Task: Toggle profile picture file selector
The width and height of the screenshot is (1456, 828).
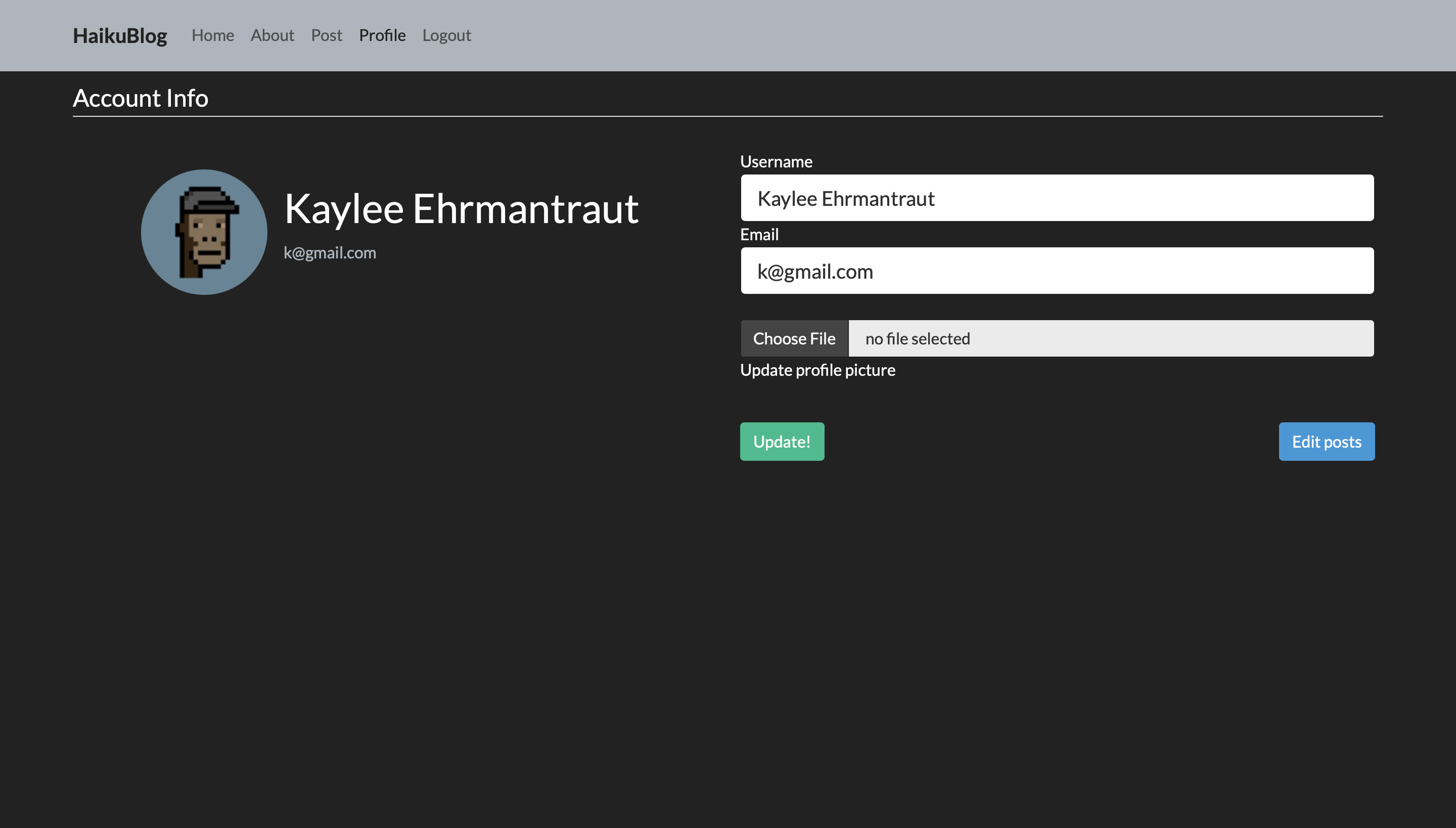Action: click(x=794, y=338)
